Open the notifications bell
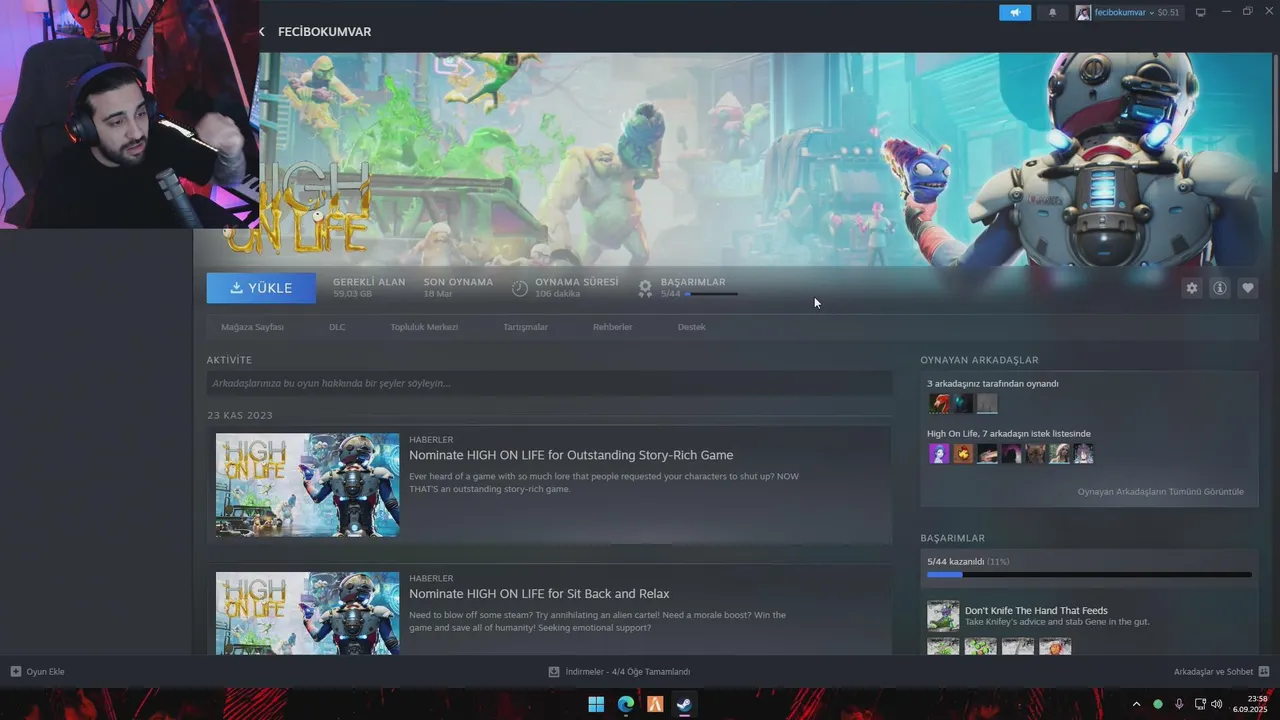 point(1052,13)
